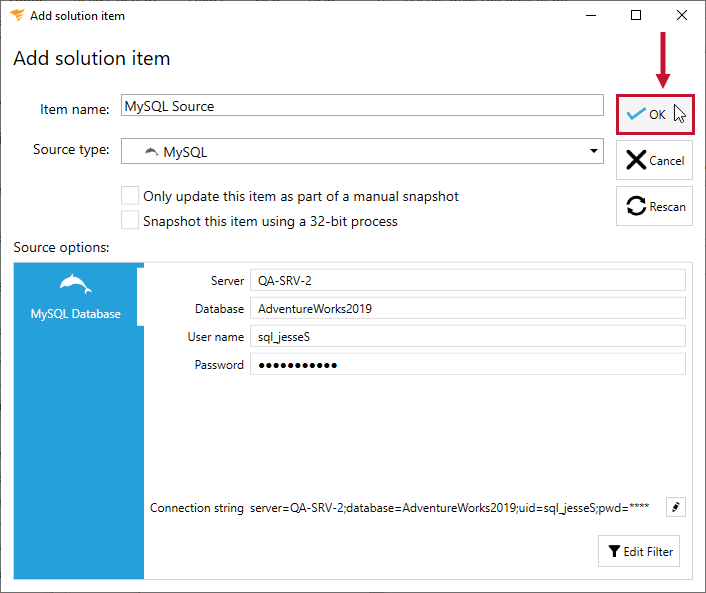This screenshot has width=706, height=593.
Task: Enable manual snapshot only checkbox
Action: tap(130, 196)
